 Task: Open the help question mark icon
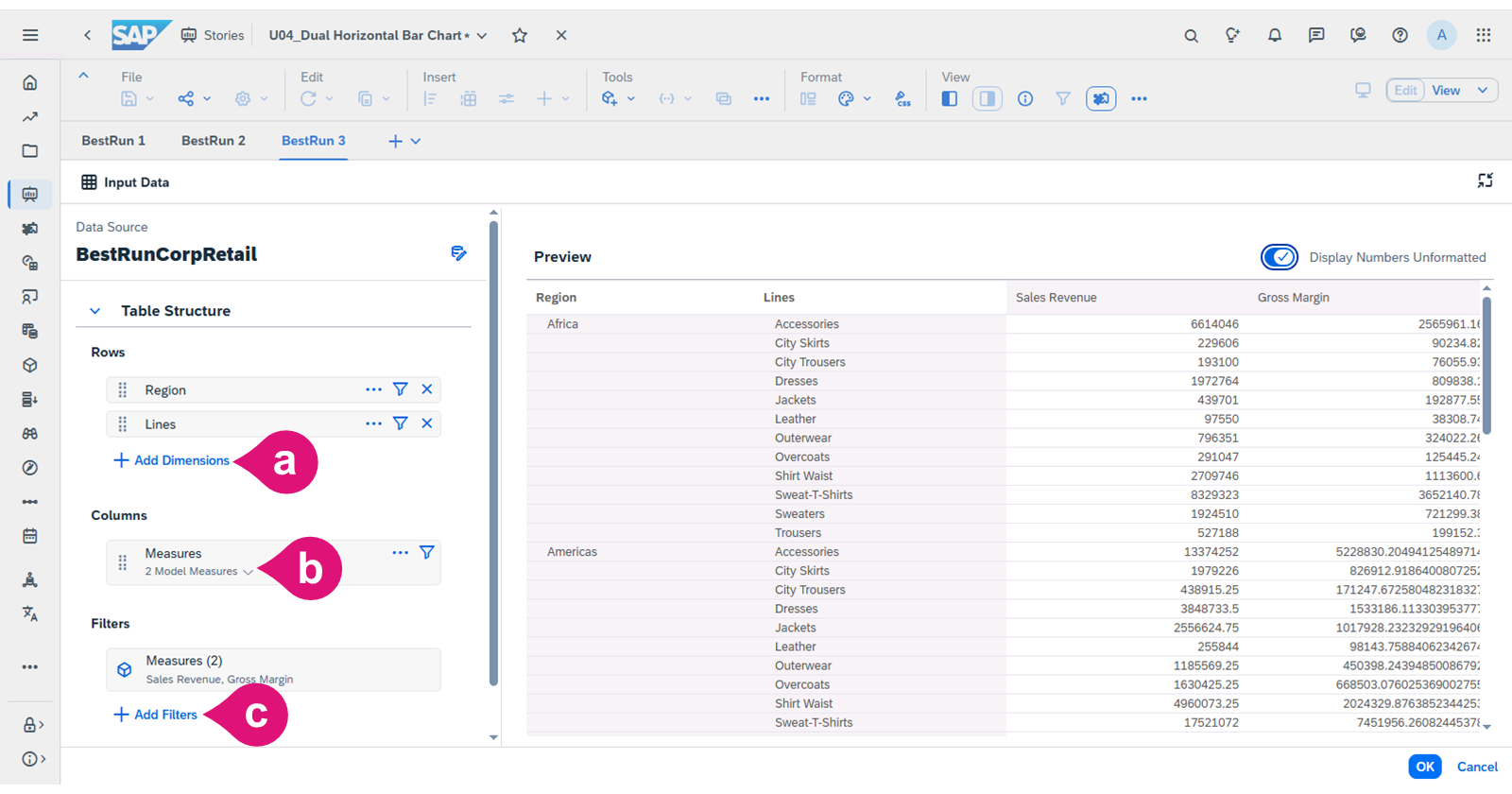click(x=1400, y=35)
